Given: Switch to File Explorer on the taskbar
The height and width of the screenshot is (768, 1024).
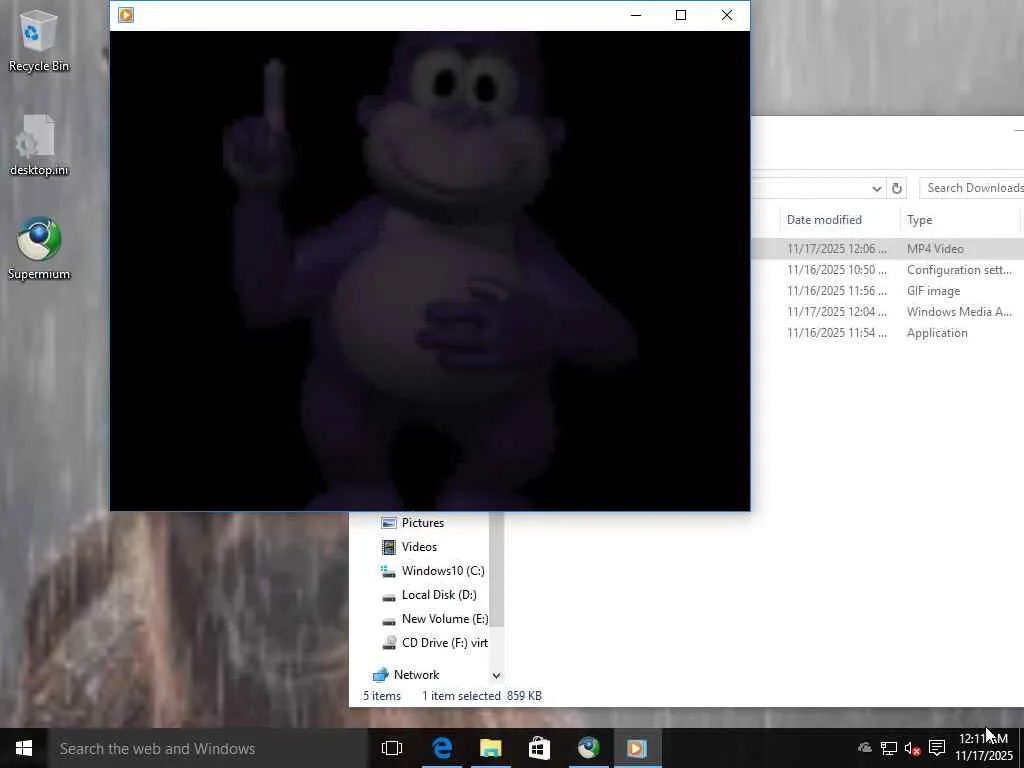Looking at the screenshot, I should click(x=490, y=748).
